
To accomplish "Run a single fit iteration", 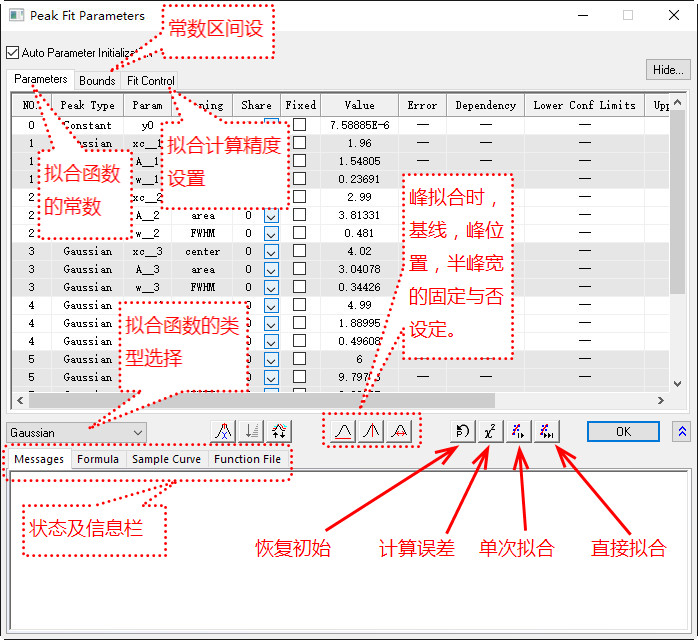I will coord(518,431).
